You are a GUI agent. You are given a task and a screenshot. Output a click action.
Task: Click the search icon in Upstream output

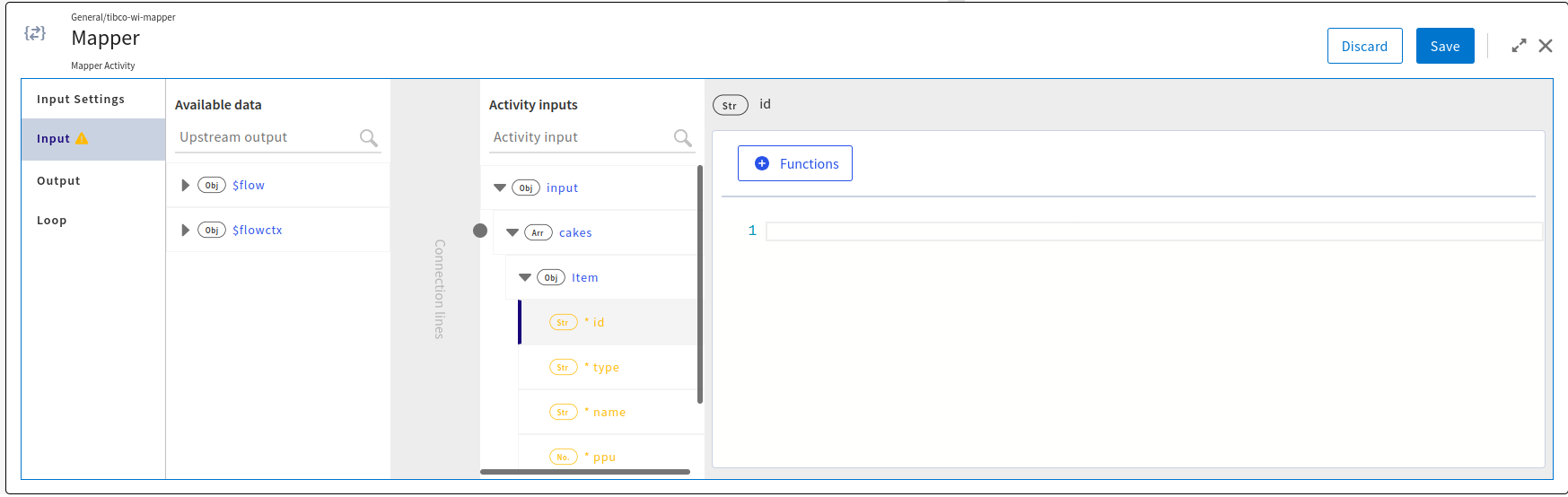[x=368, y=138]
